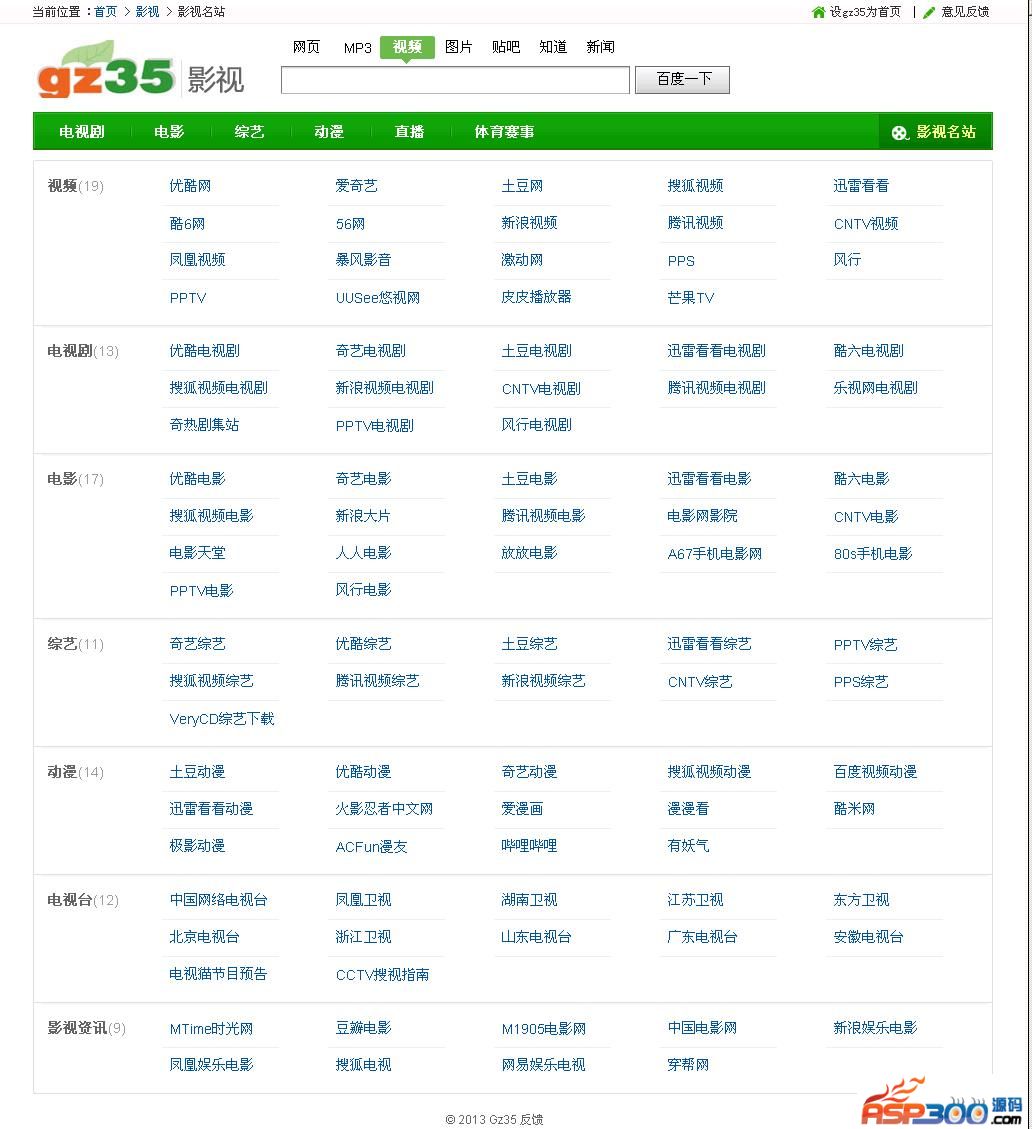Select the 网页 search tab
The image size is (1032, 1129).
[306, 47]
